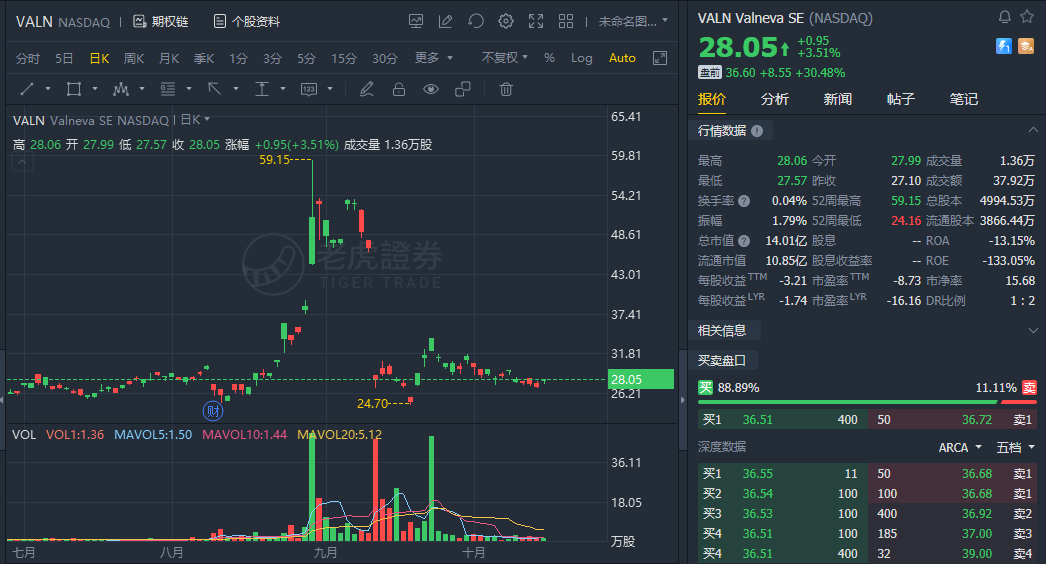Click the chart snapshot icon in top toolbar

pos(416,21)
